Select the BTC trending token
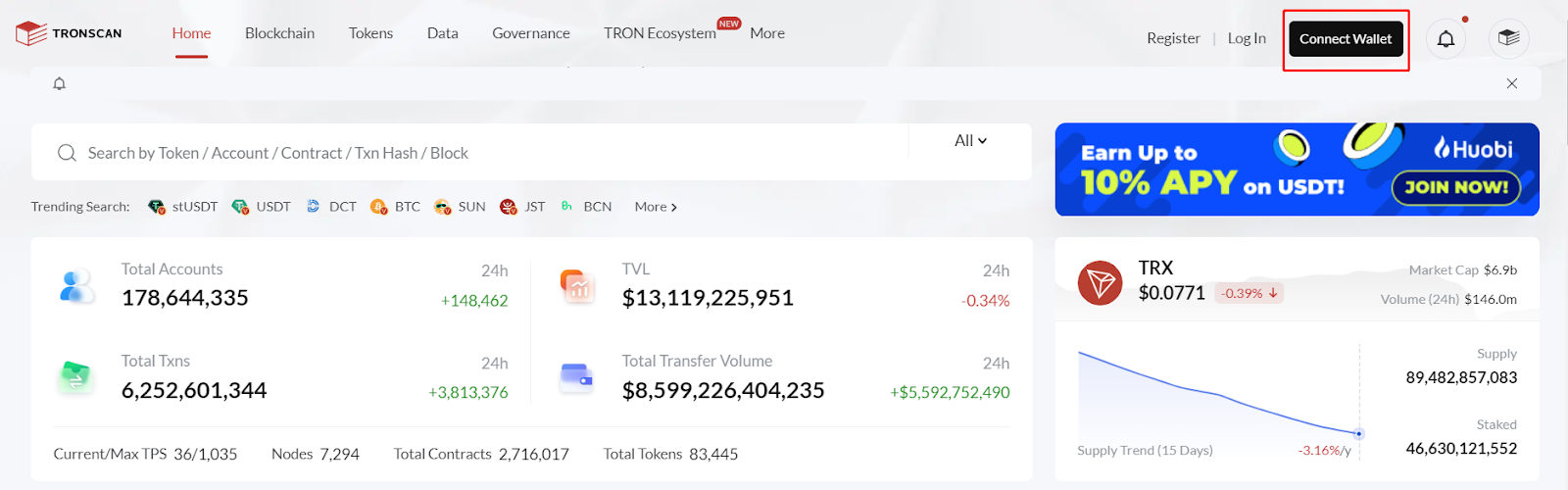The image size is (1568, 490). [x=395, y=207]
